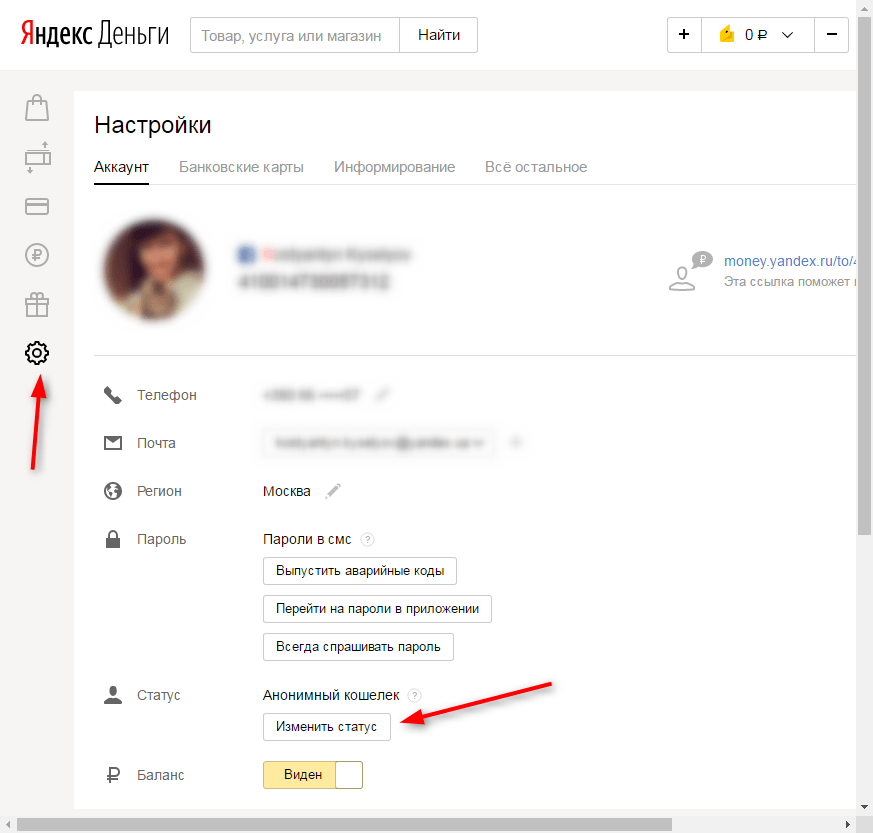Click help icon next to Анонимный кошелек
The height and width of the screenshot is (833, 873).
coord(415,695)
